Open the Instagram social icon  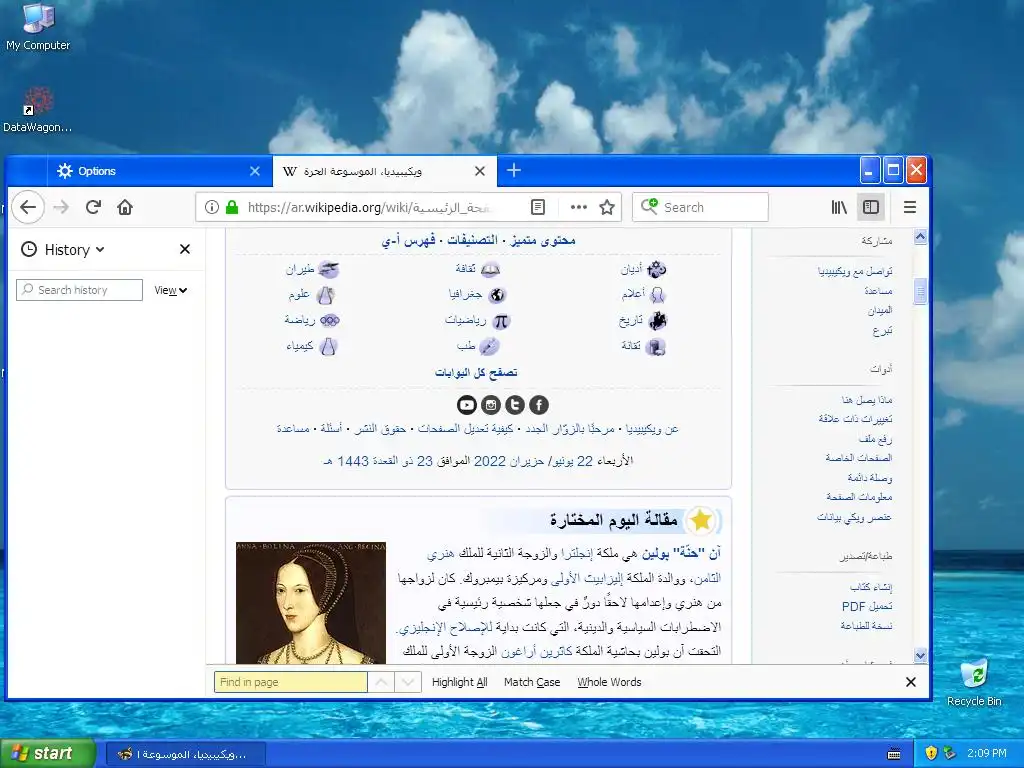[x=491, y=405]
